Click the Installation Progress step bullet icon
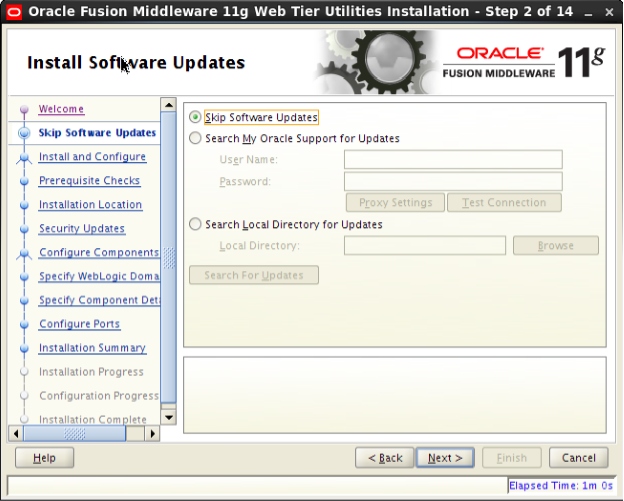 pos(24,371)
